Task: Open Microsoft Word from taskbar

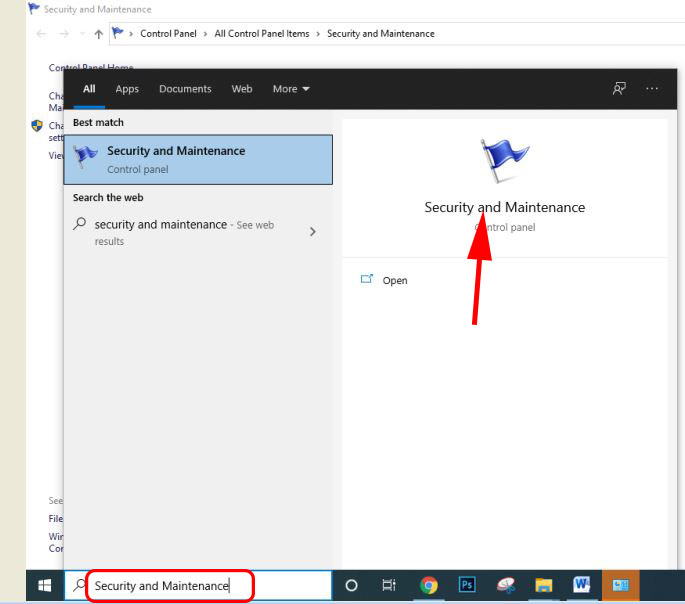Action: [x=581, y=585]
